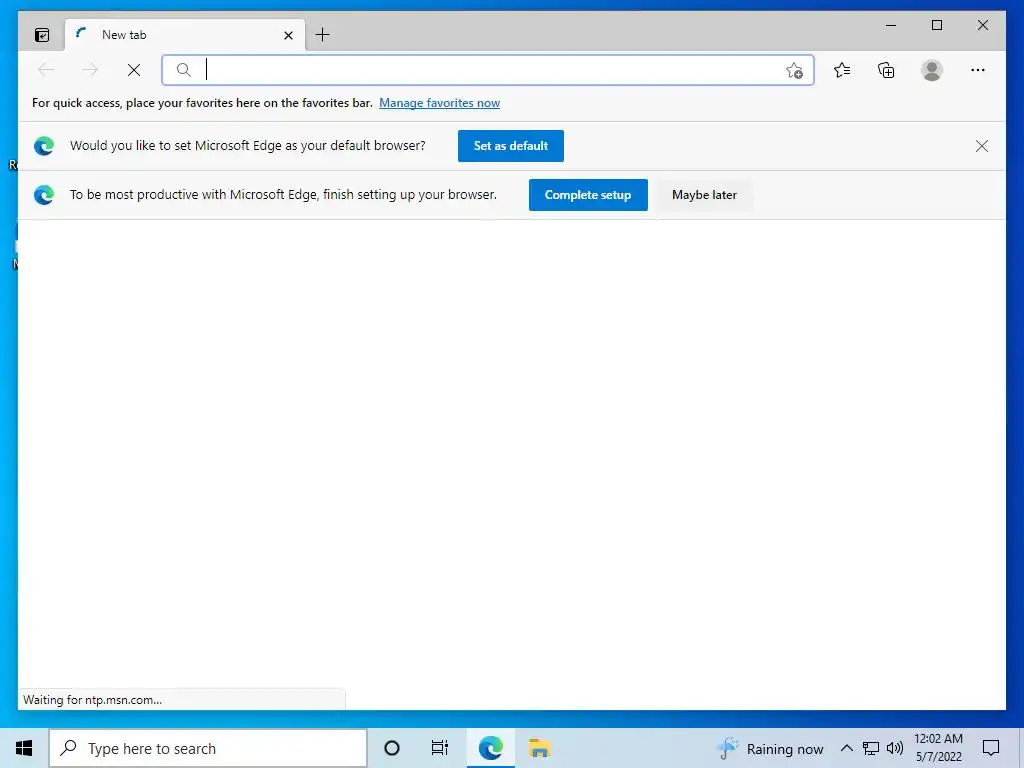This screenshot has height=768, width=1024.
Task: Open the taskbar clock and date
Action: click(938, 748)
